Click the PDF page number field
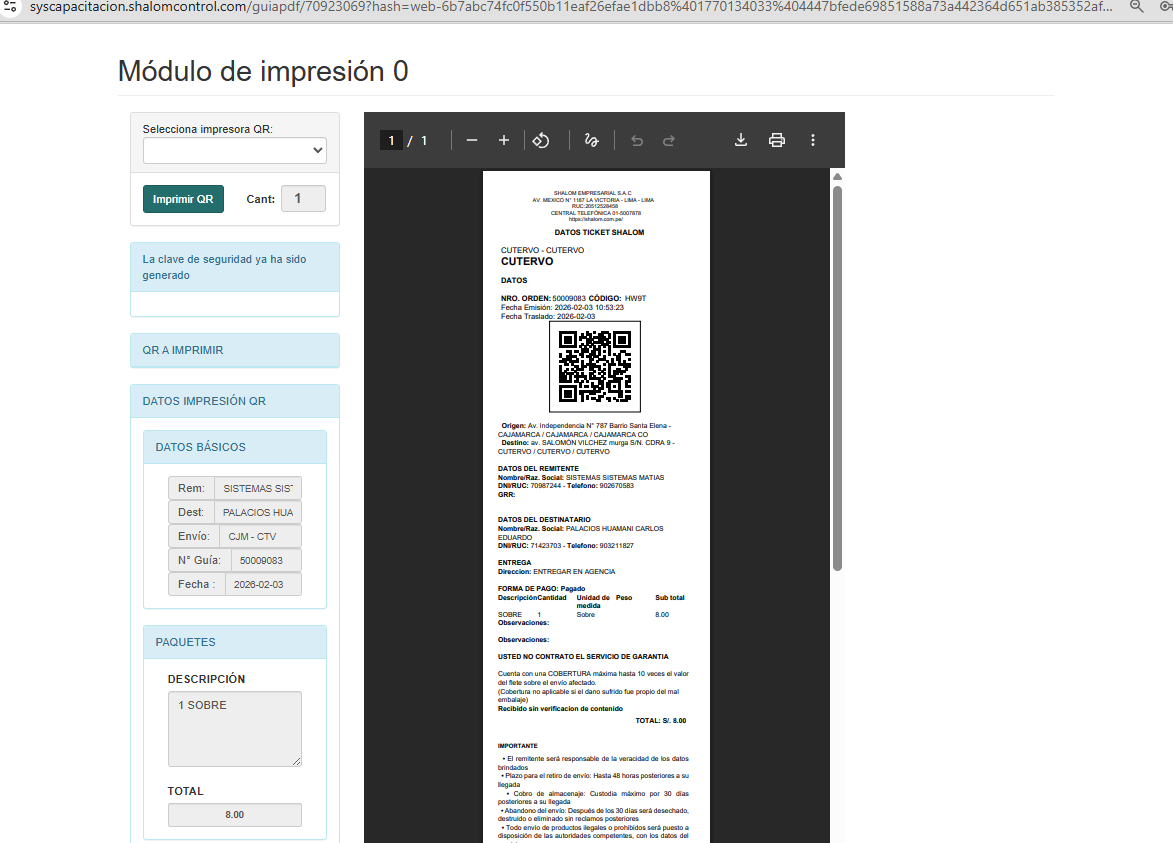This screenshot has height=843, width=1173. click(392, 141)
